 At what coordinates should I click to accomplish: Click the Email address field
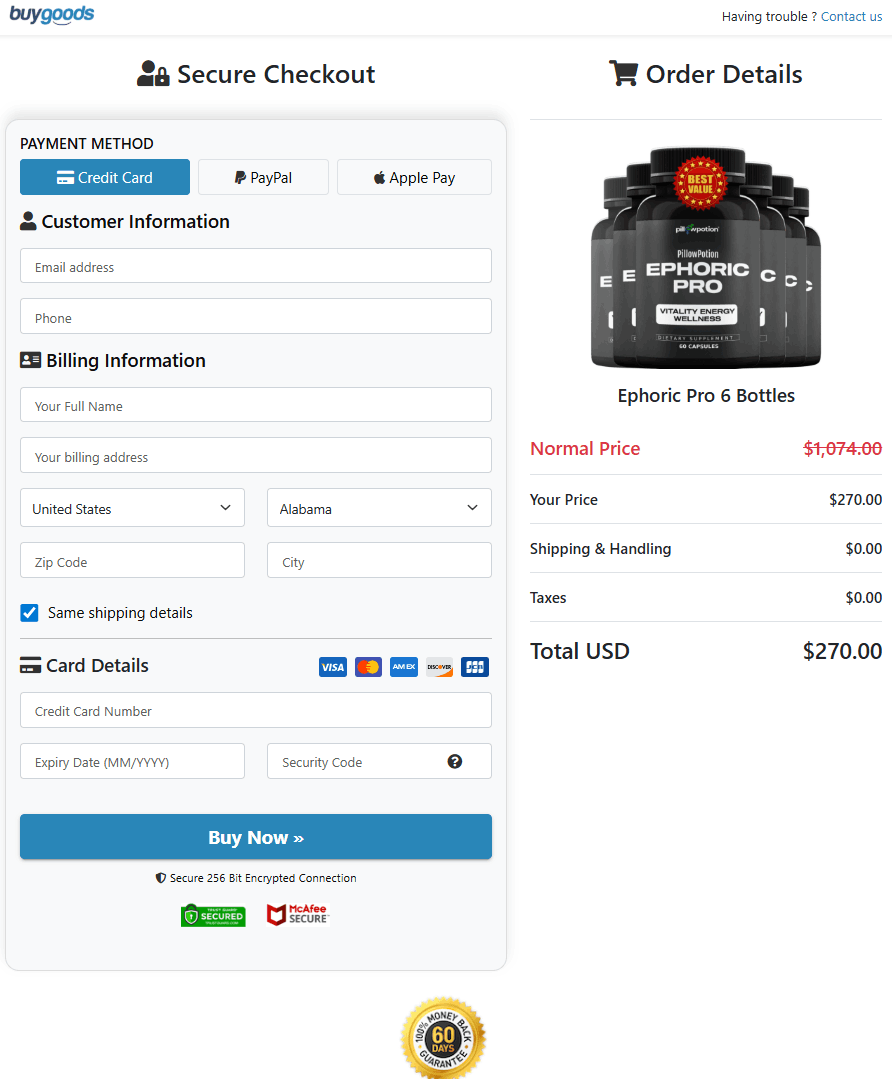pyautogui.click(x=256, y=267)
